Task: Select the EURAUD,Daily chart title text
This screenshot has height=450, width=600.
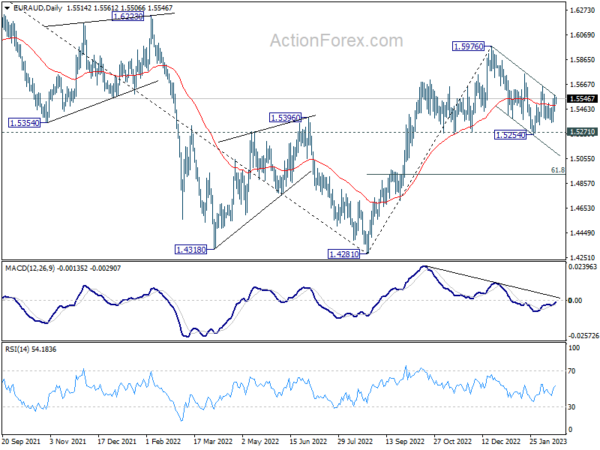Action: click(38, 8)
